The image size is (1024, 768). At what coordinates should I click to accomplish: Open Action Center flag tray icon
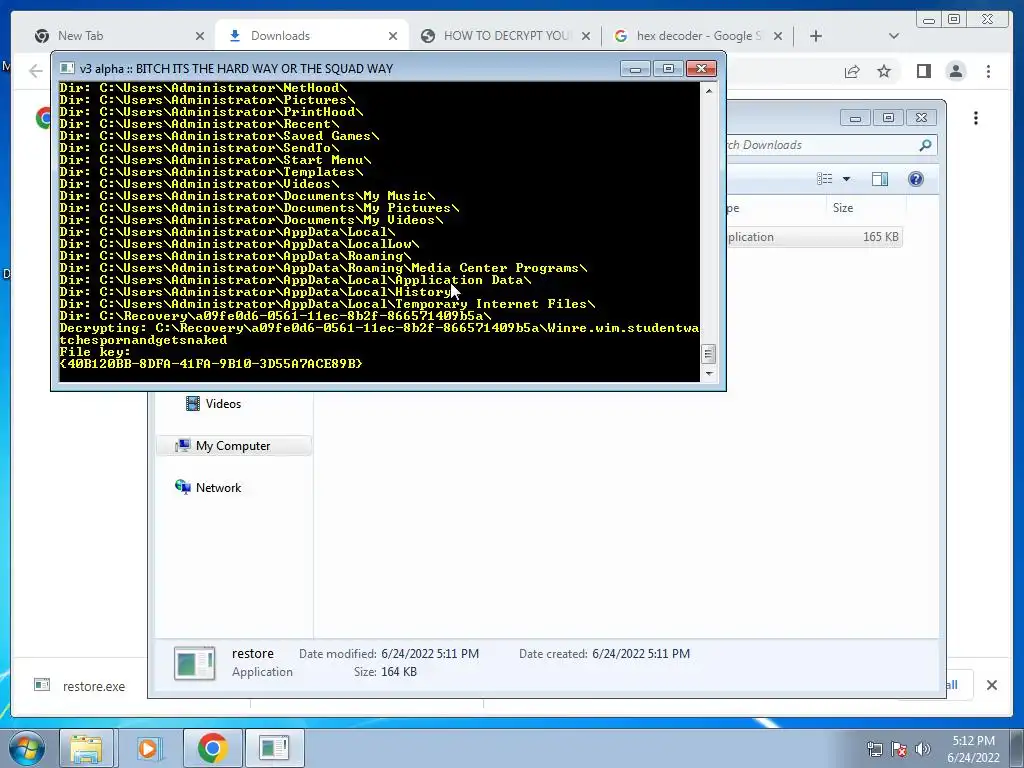click(x=899, y=749)
